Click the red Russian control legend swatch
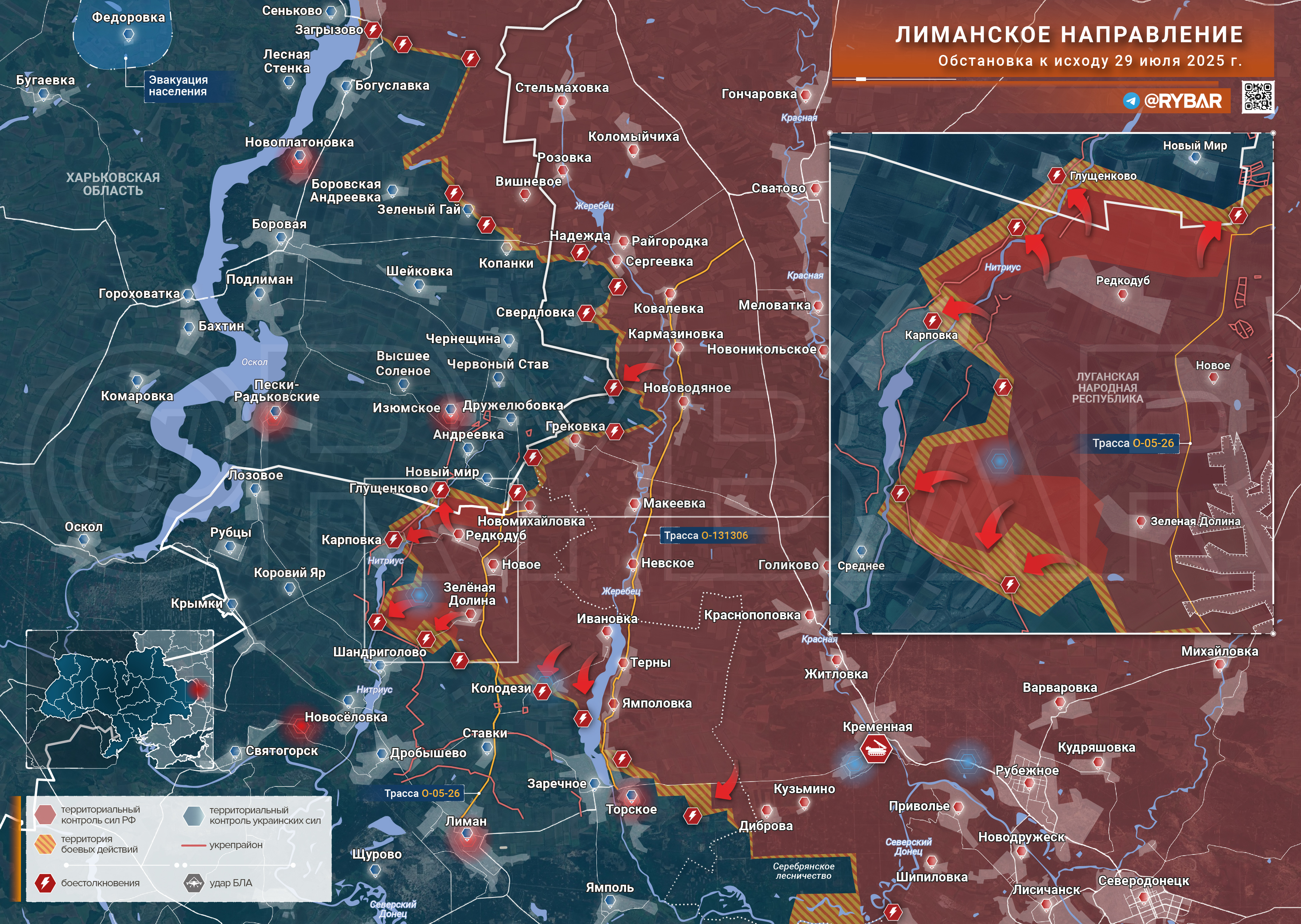This screenshot has height=924, width=1301. [x=45, y=814]
